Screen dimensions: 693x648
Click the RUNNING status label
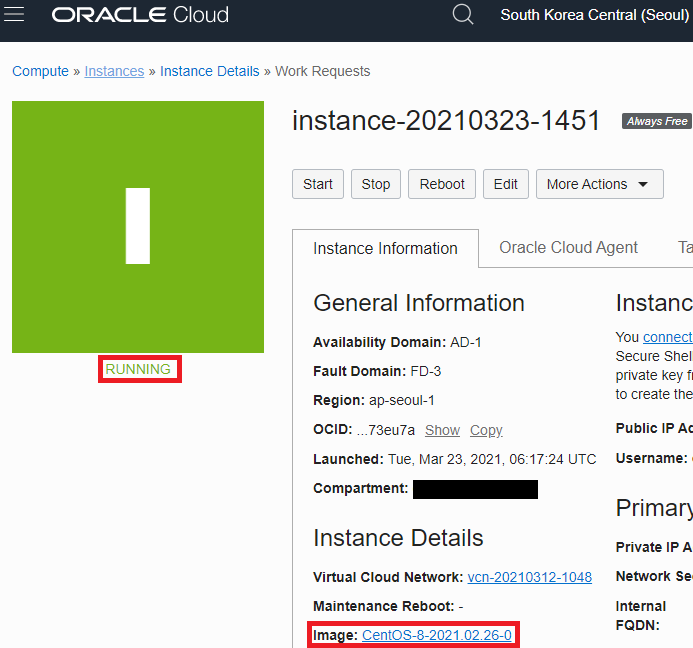[x=138, y=369]
